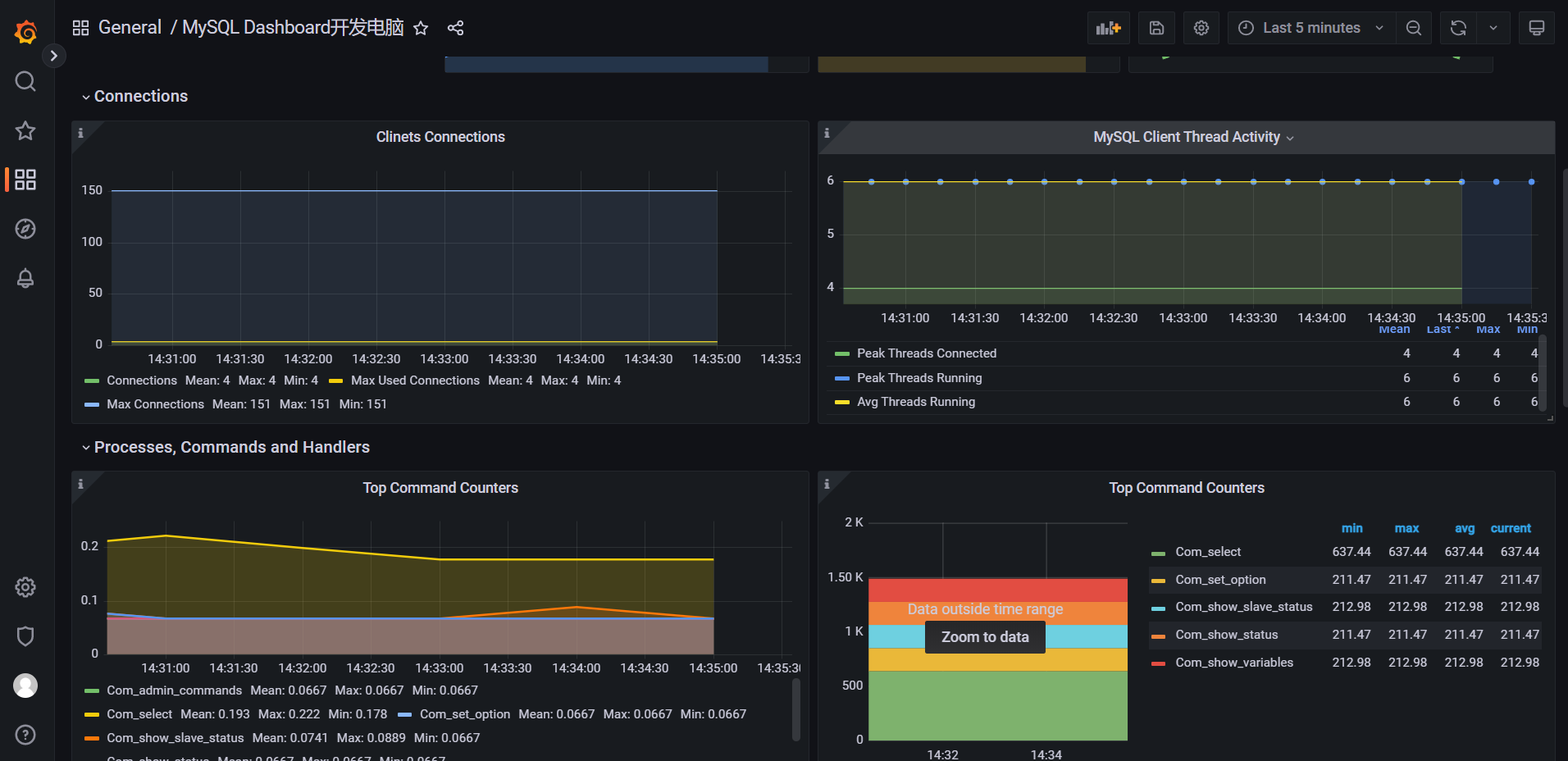The image size is (1568, 761).
Task: Add a new panel with chart-plus icon
Action: point(1109,28)
